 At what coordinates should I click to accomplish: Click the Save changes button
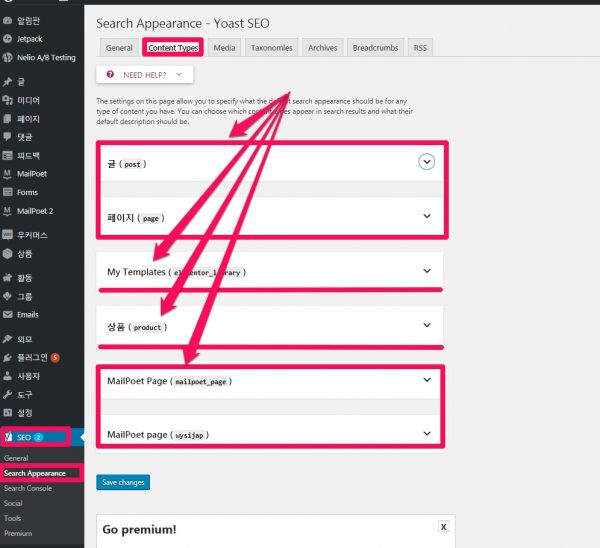(x=123, y=482)
